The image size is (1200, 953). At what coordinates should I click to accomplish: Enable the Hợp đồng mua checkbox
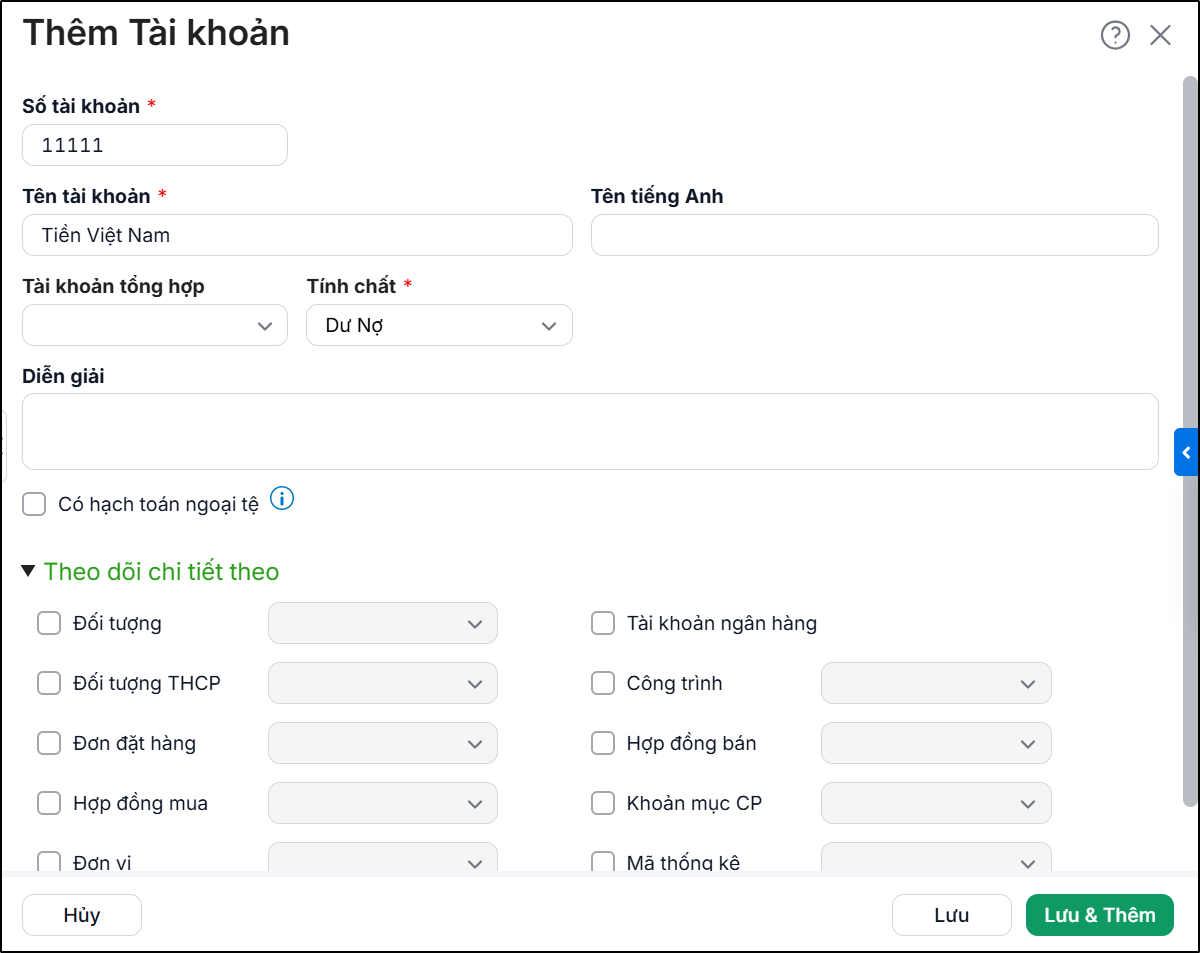click(49, 803)
